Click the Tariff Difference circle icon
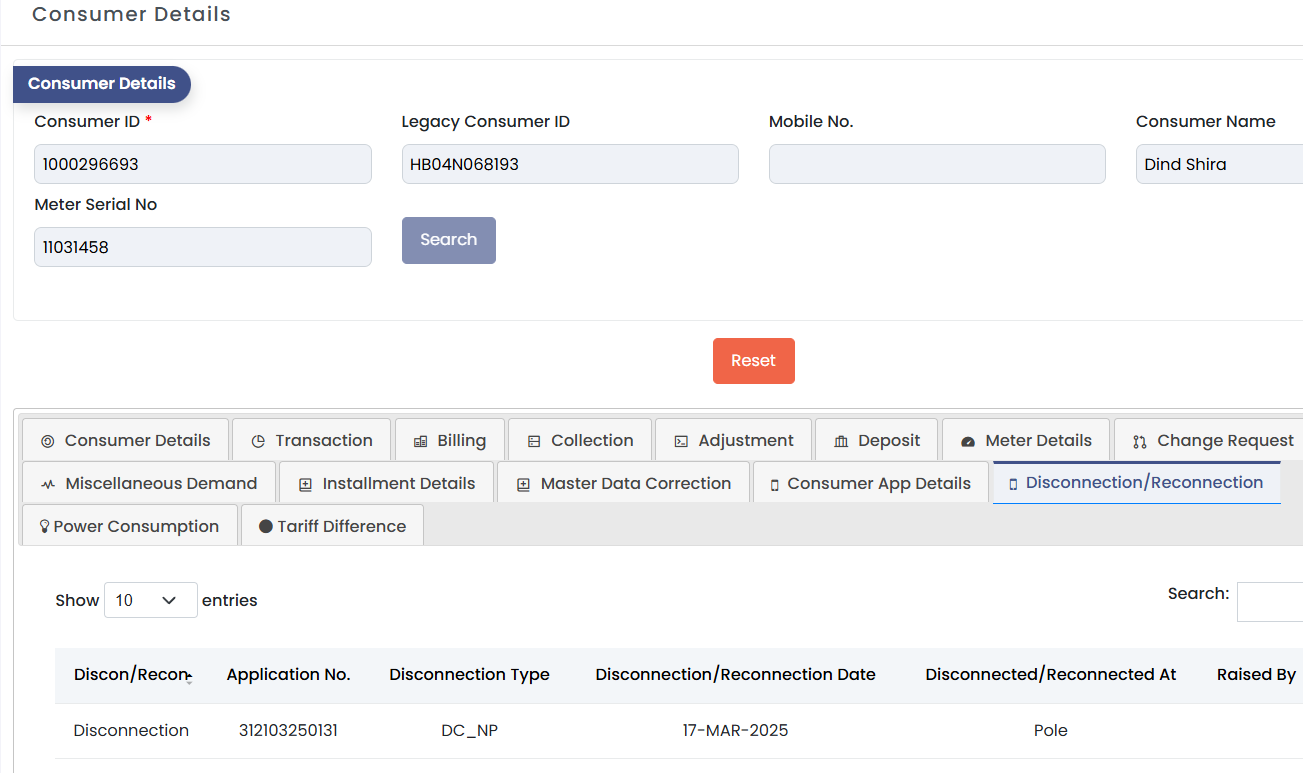The height and width of the screenshot is (773, 1303). pos(266,526)
